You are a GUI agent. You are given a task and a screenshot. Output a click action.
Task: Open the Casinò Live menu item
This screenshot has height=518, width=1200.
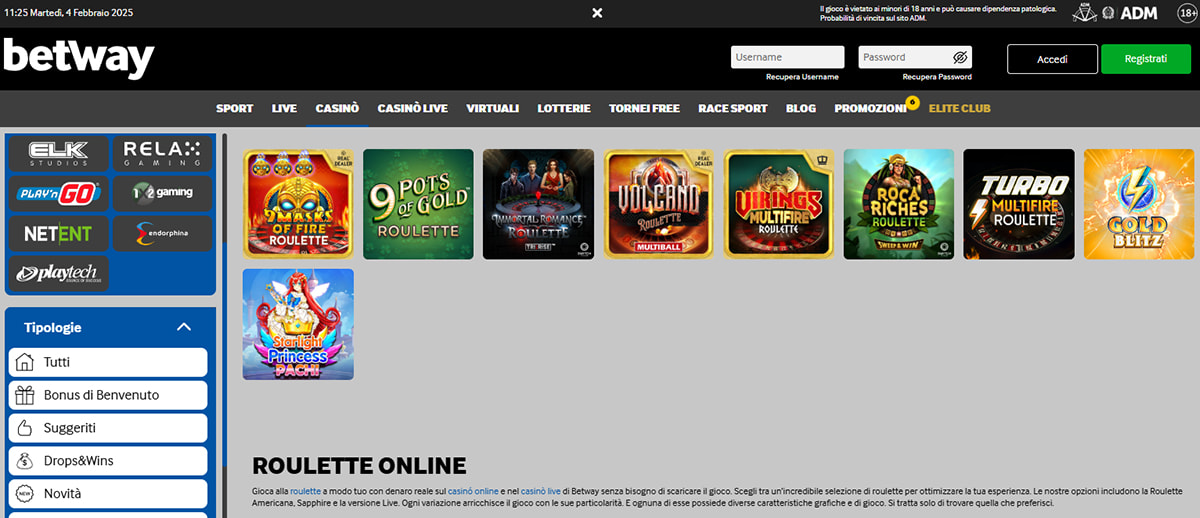pyautogui.click(x=413, y=108)
